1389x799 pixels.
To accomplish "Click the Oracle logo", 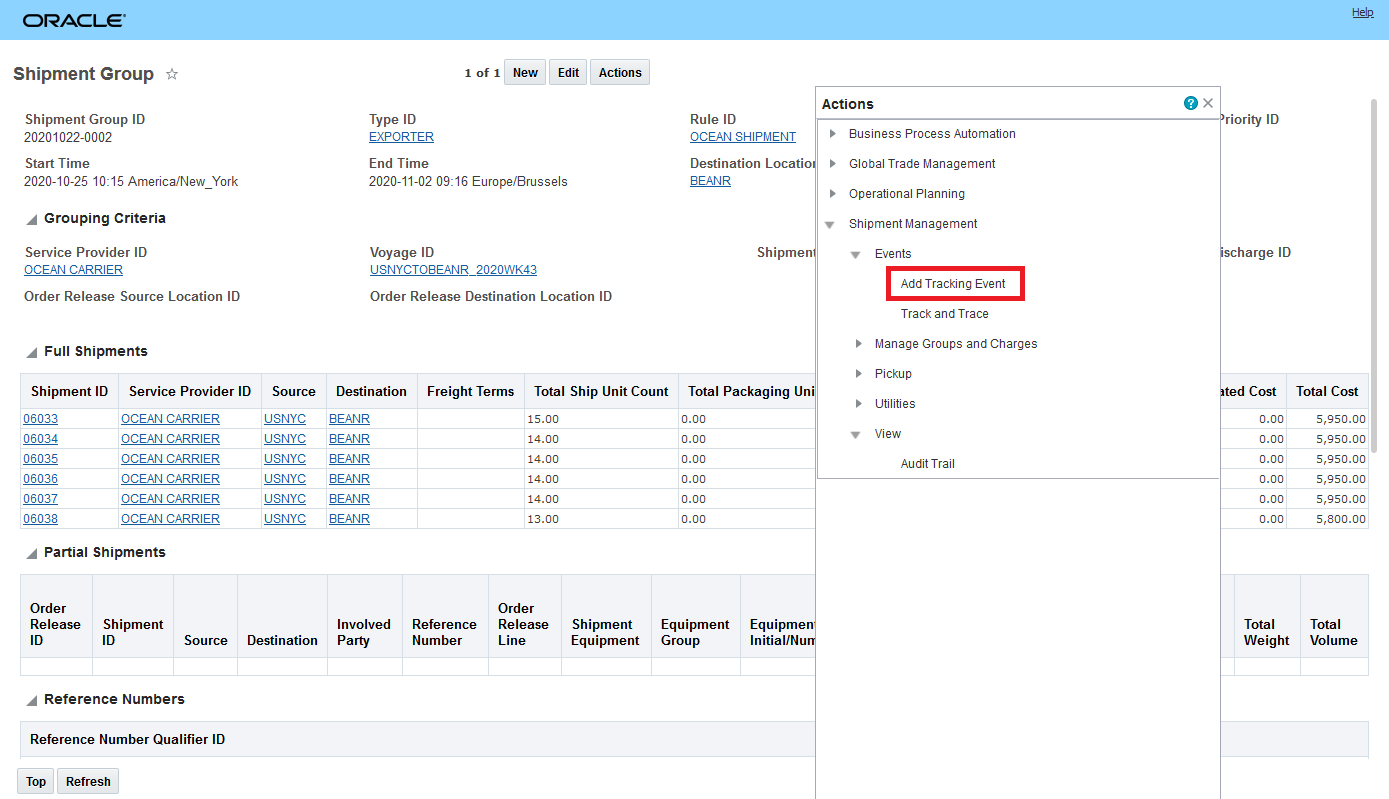I will (74, 20).
